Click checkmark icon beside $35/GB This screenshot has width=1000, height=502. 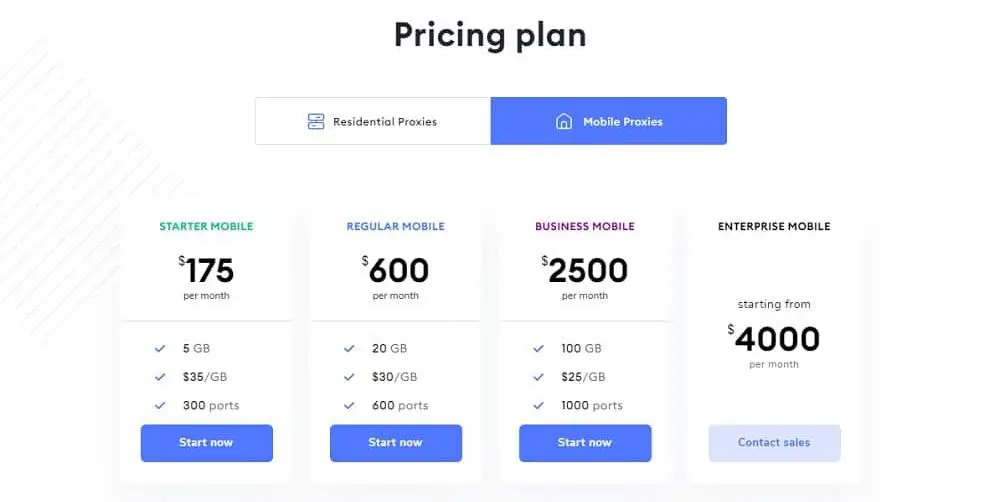(x=160, y=377)
